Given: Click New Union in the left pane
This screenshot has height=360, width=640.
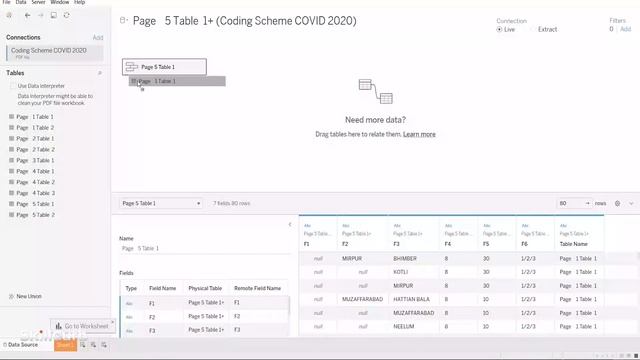Looking at the screenshot, I should [29, 296].
